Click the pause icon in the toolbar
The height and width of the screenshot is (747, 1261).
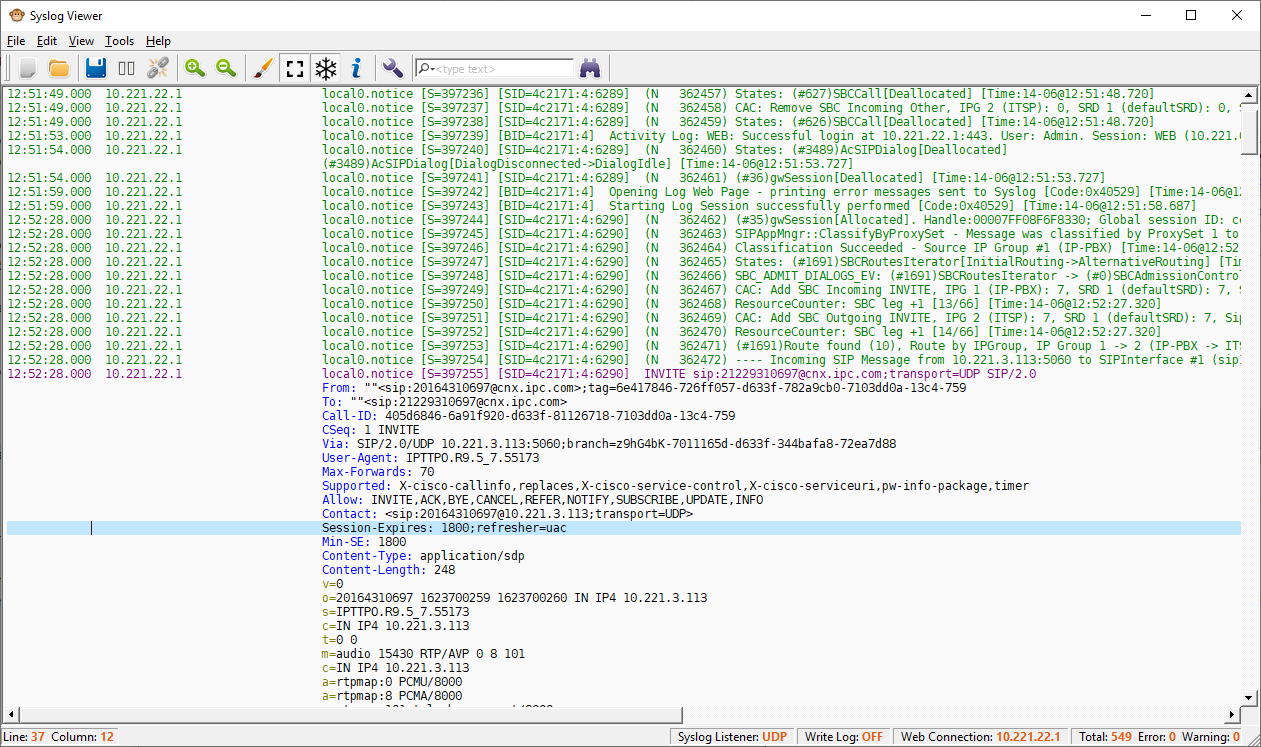click(127, 68)
